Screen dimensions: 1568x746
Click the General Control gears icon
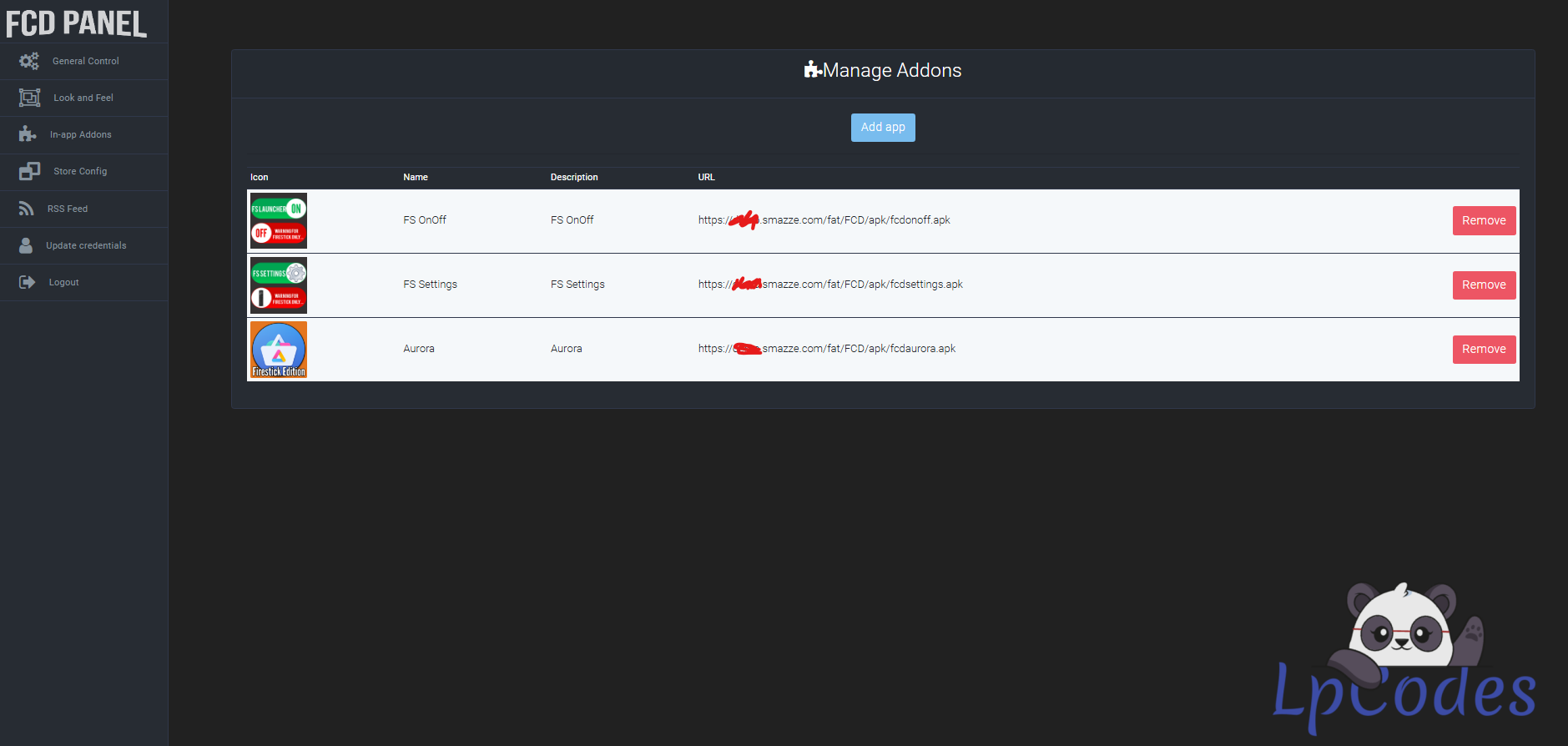pos(29,61)
